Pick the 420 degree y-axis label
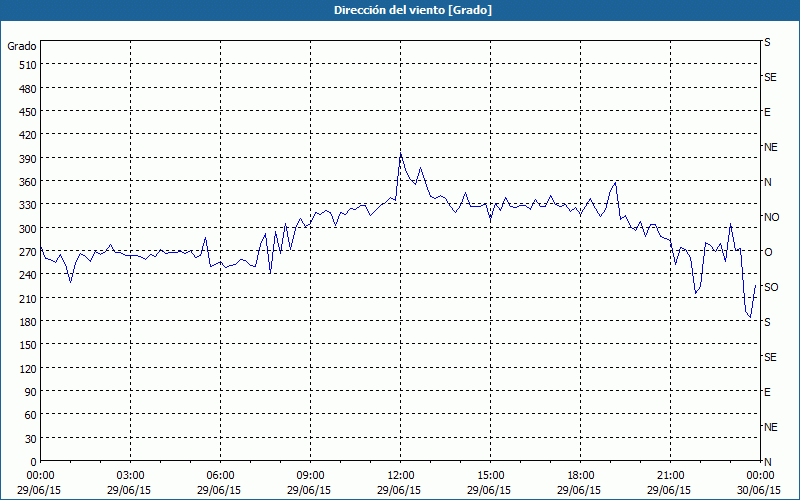Screen dimensions: 800x500 click(28, 136)
